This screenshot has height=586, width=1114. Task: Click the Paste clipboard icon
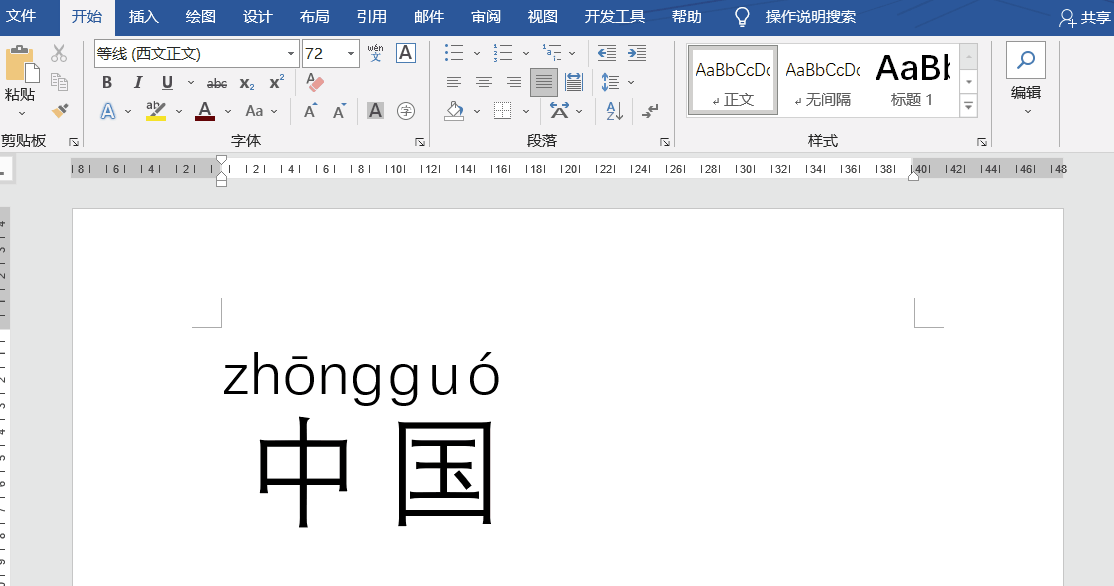[x=22, y=65]
